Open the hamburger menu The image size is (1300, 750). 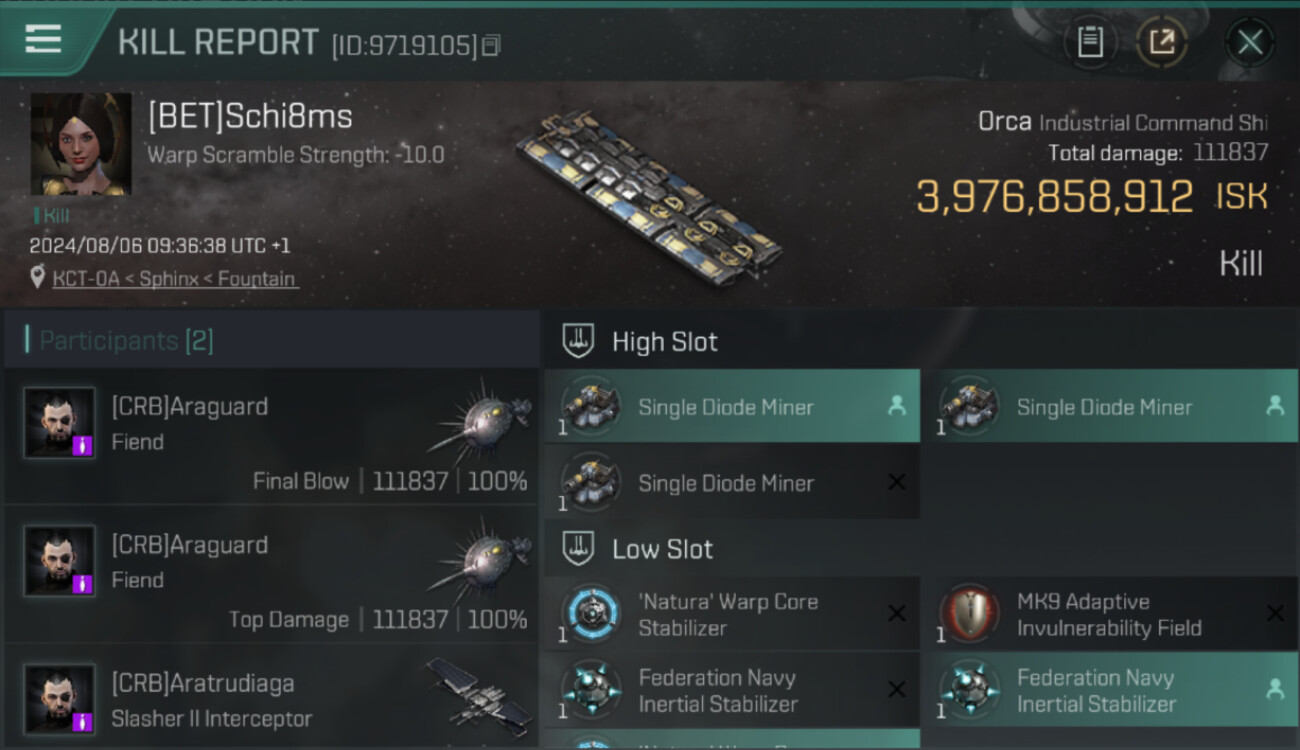43,40
